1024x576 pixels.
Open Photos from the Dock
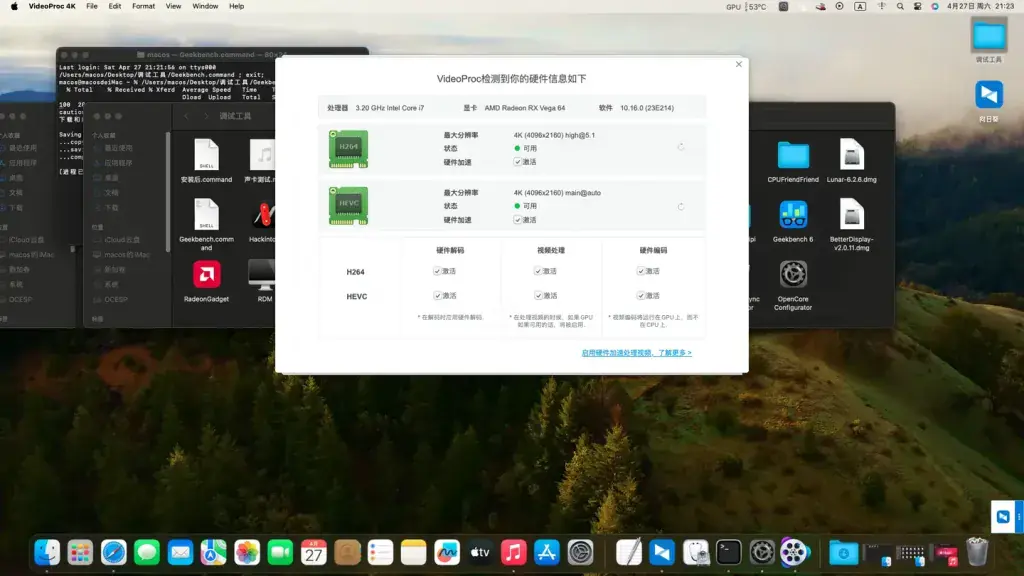pyautogui.click(x=247, y=552)
